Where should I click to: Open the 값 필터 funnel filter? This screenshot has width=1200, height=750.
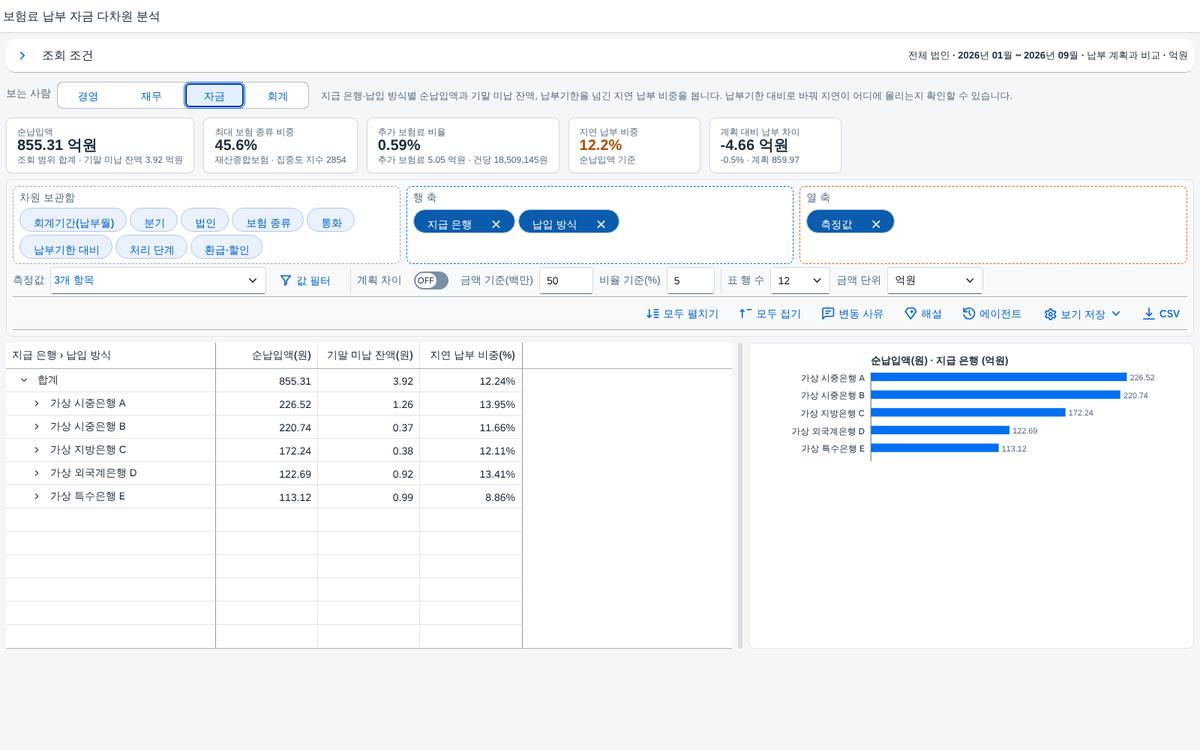[x=305, y=281]
